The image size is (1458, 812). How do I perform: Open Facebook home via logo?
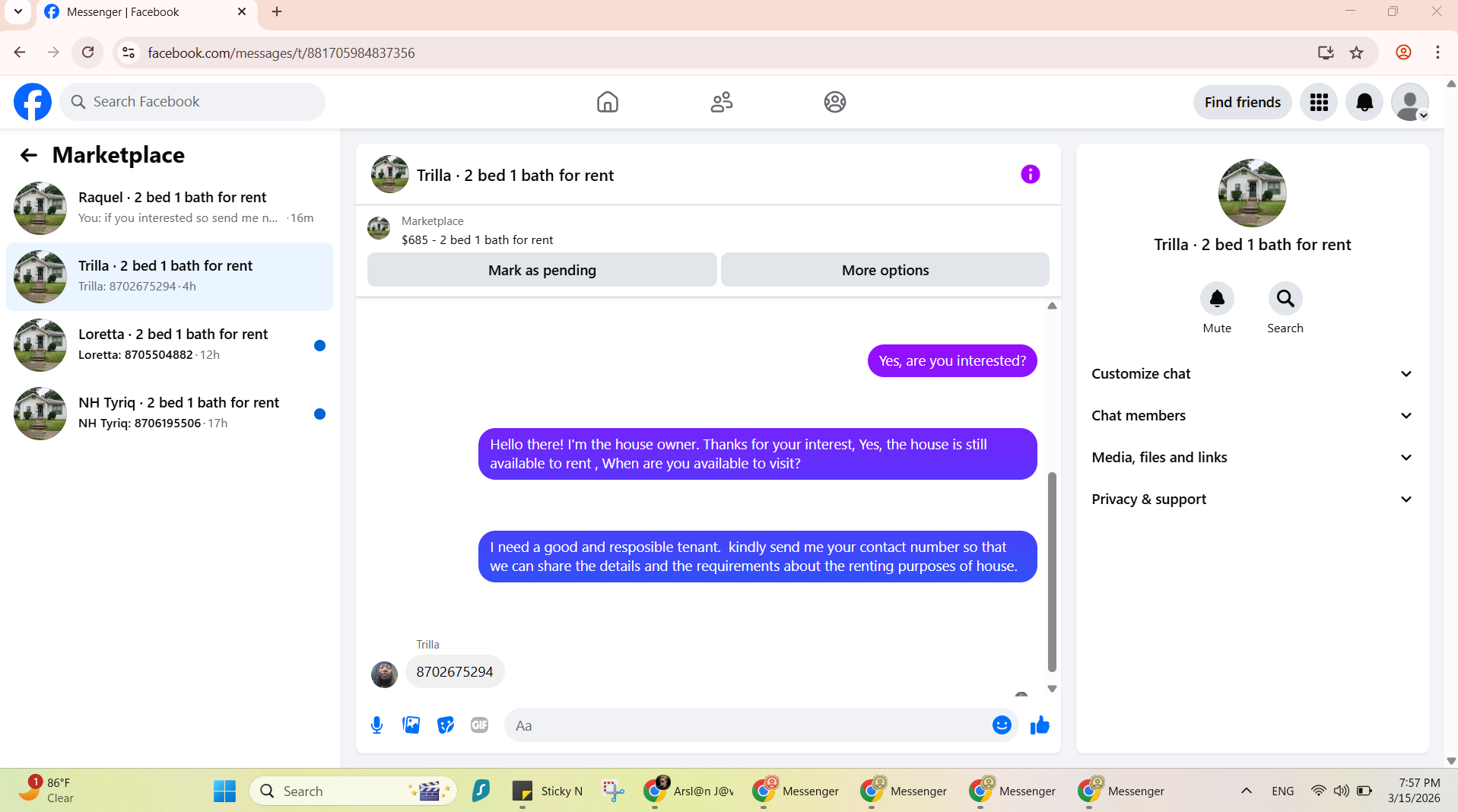(33, 102)
